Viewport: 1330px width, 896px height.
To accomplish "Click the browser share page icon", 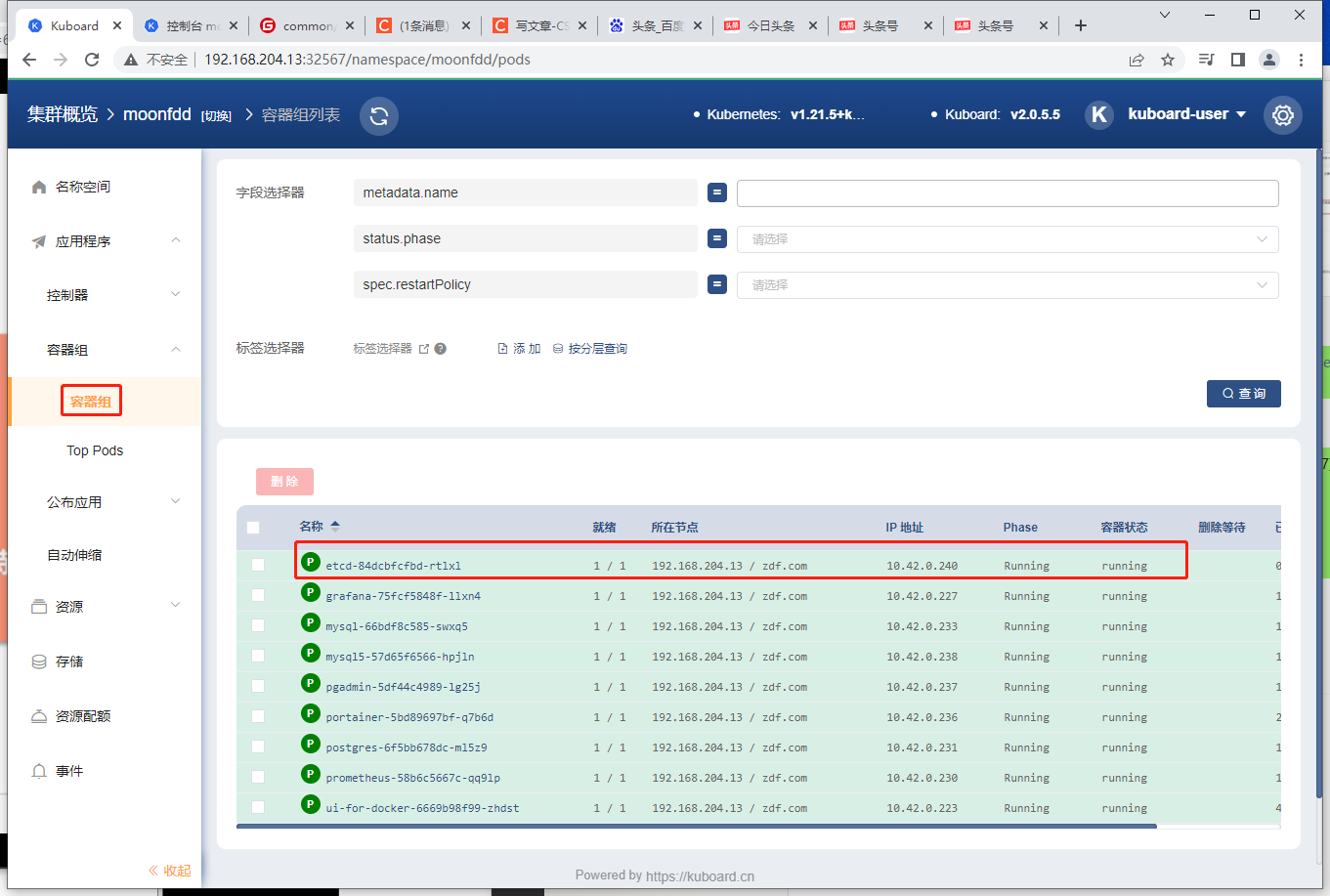I will 1137,60.
